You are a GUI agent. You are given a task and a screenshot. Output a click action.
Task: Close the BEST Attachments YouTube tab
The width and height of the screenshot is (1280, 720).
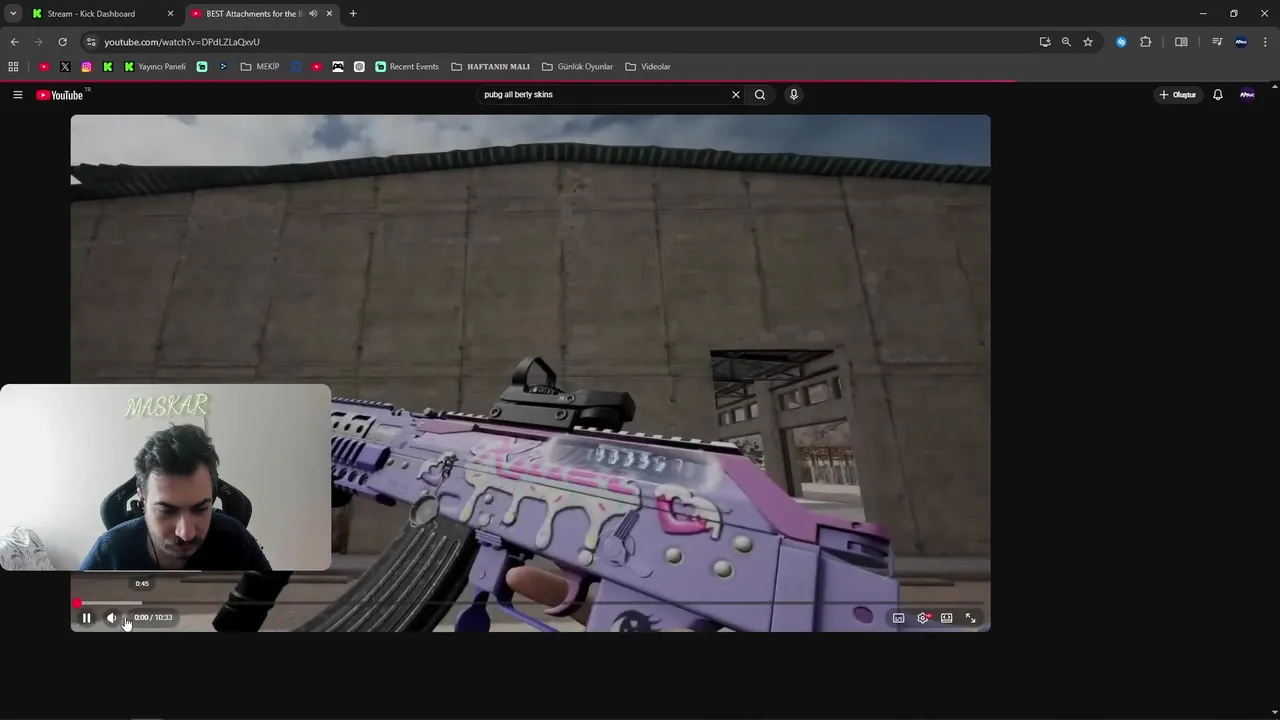click(x=329, y=14)
